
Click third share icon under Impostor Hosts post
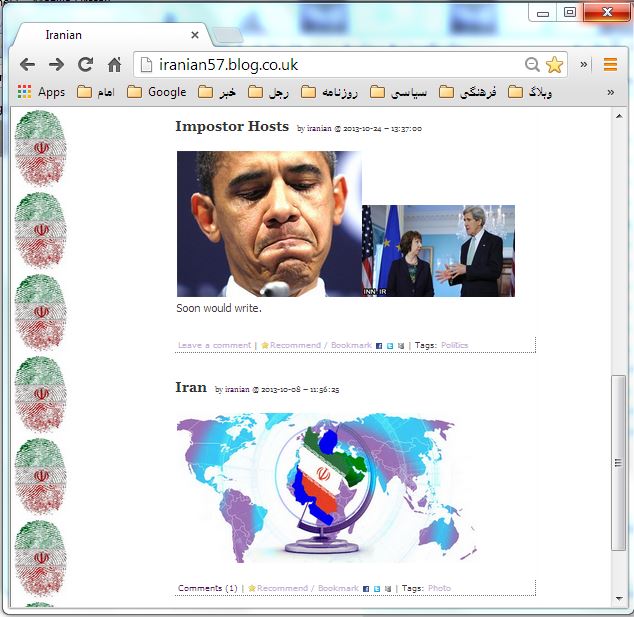tap(401, 346)
